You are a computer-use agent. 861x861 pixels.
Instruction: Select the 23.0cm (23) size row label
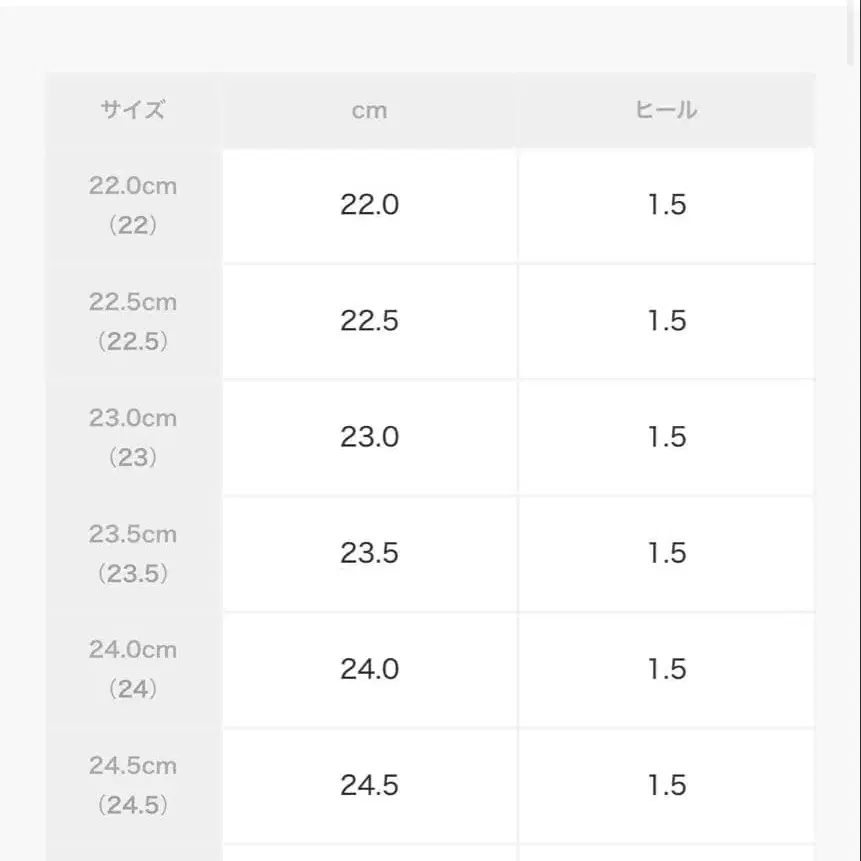133,437
